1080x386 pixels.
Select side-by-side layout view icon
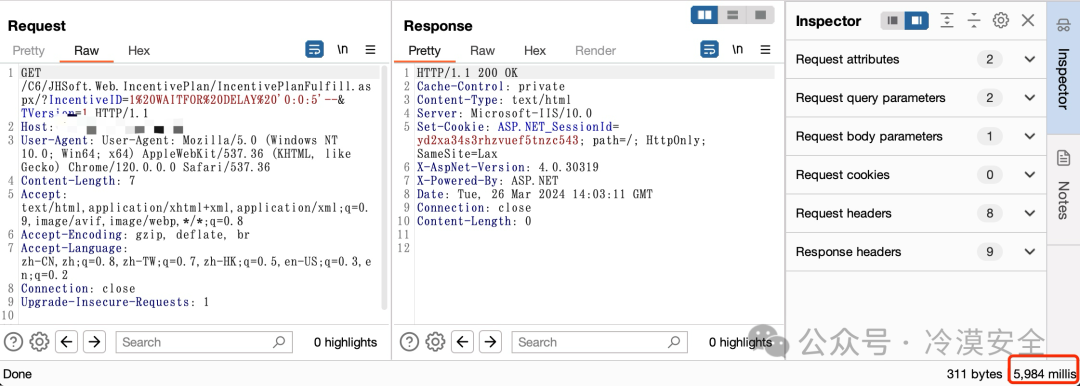705,14
